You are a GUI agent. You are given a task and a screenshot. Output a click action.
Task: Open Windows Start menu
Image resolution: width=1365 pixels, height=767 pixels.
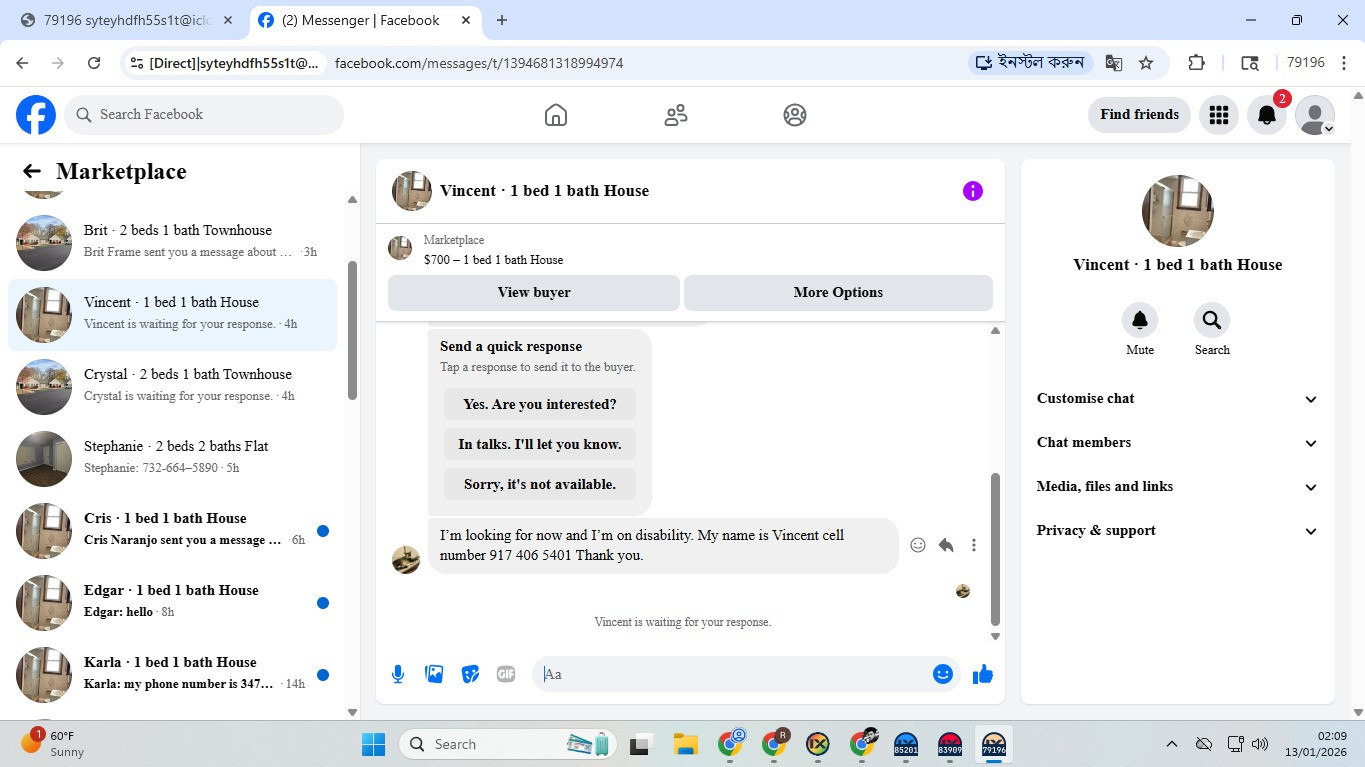click(x=373, y=744)
